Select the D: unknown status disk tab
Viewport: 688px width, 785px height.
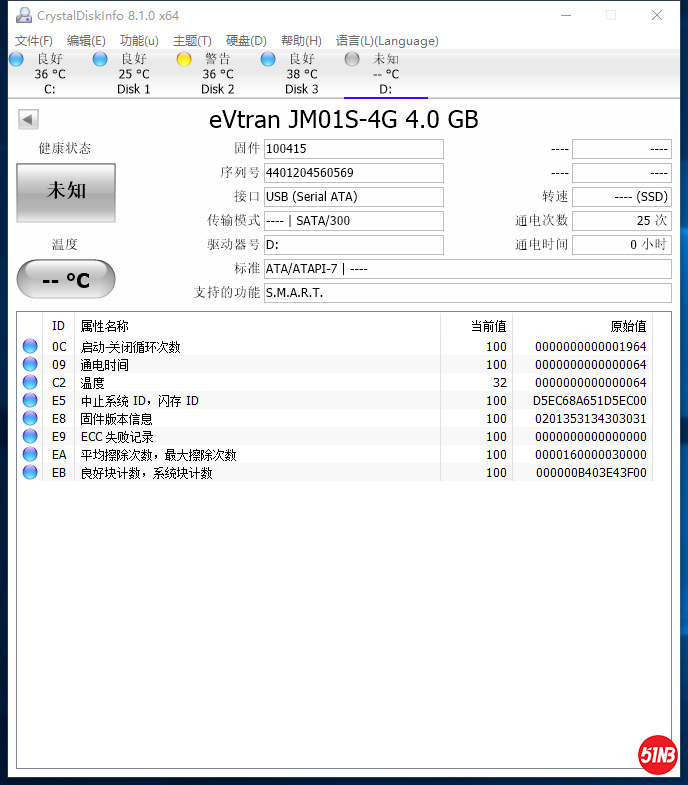[x=386, y=74]
